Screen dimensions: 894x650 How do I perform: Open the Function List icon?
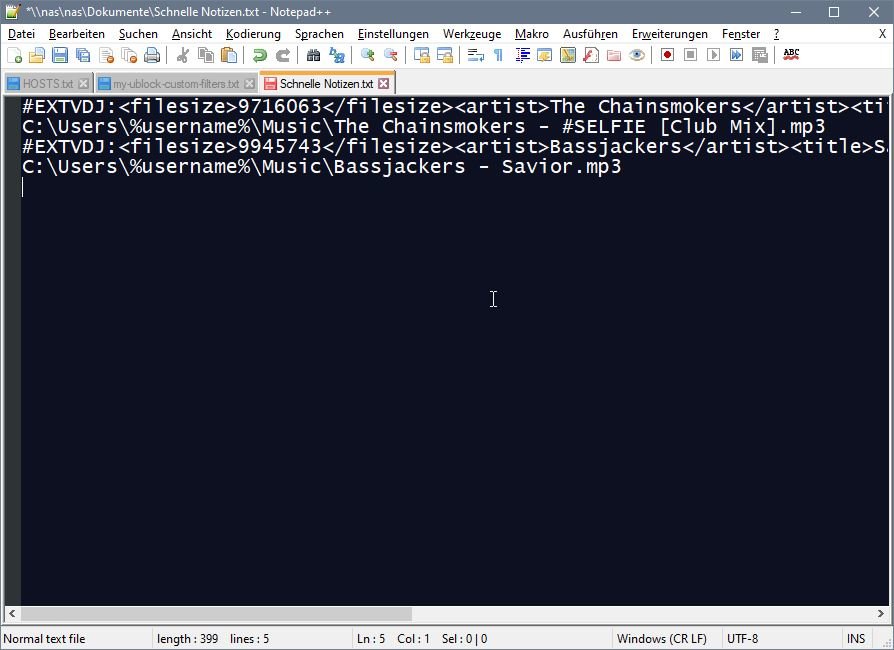pos(591,55)
